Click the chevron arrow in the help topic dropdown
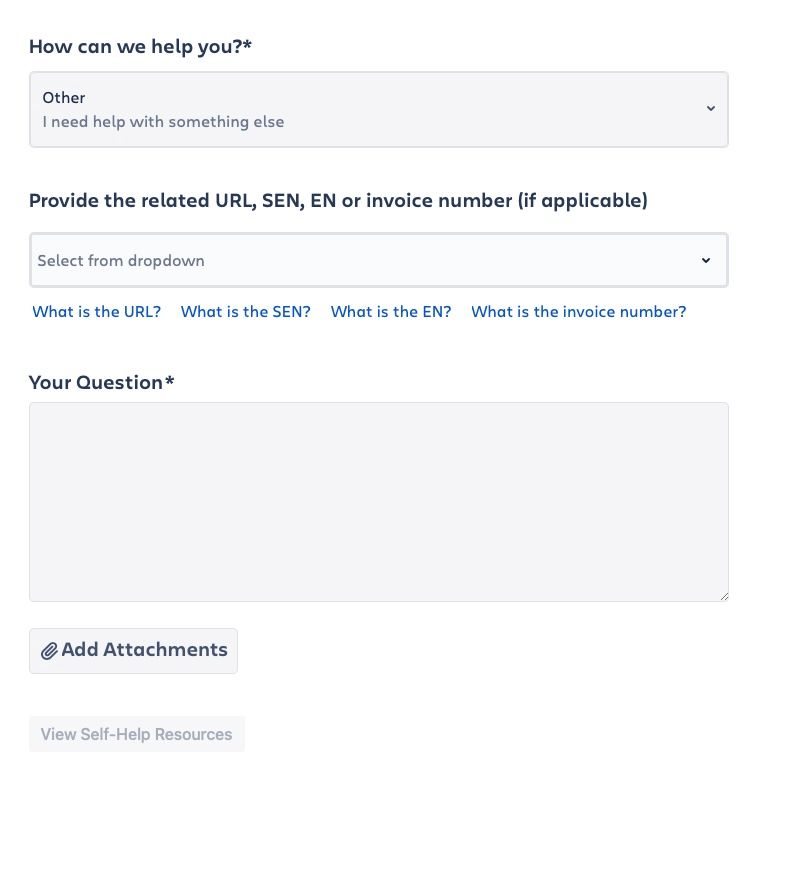Image resolution: width=785 pixels, height=874 pixels. 711,108
